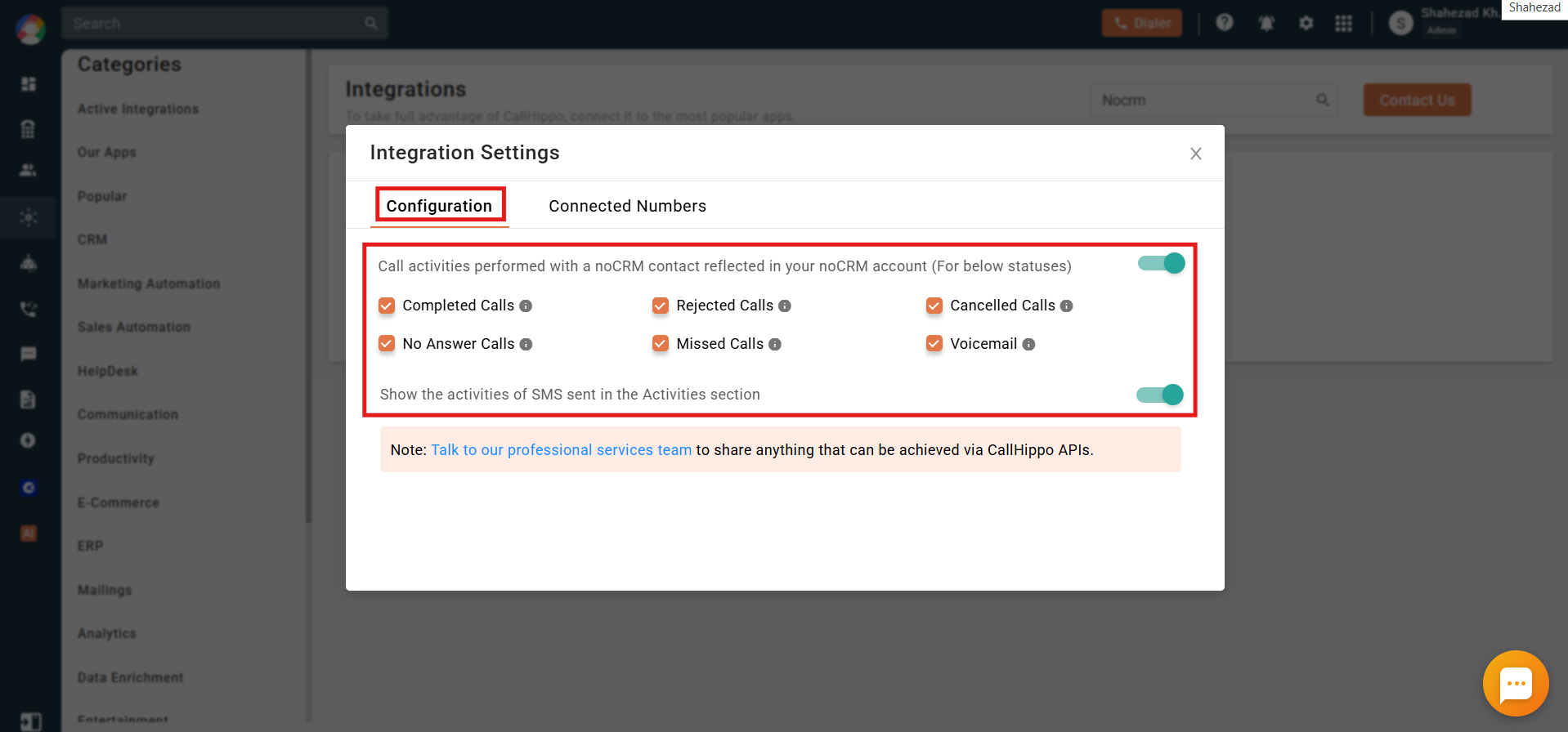Image resolution: width=1568 pixels, height=732 pixels.
Task: Select CRM category
Action: point(92,239)
